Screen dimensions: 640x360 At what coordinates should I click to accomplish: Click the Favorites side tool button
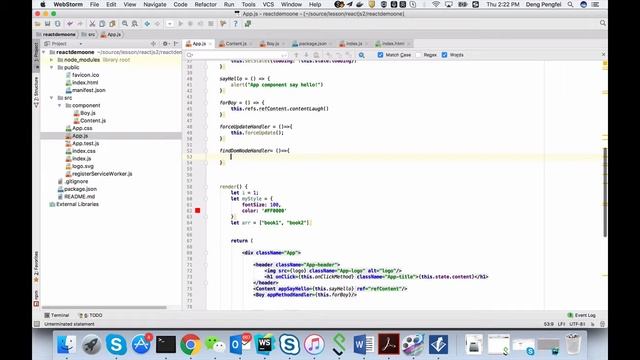(36, 267)
